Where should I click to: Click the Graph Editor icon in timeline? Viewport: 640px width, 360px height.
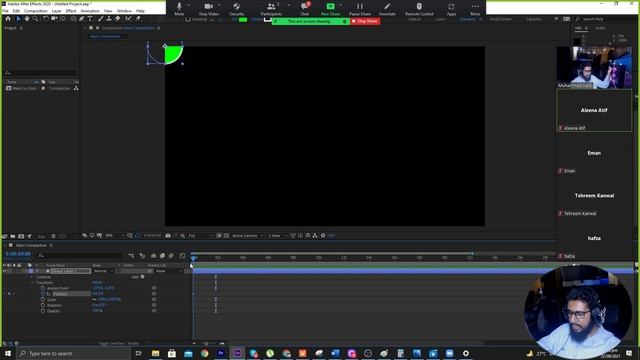[182, 256]
